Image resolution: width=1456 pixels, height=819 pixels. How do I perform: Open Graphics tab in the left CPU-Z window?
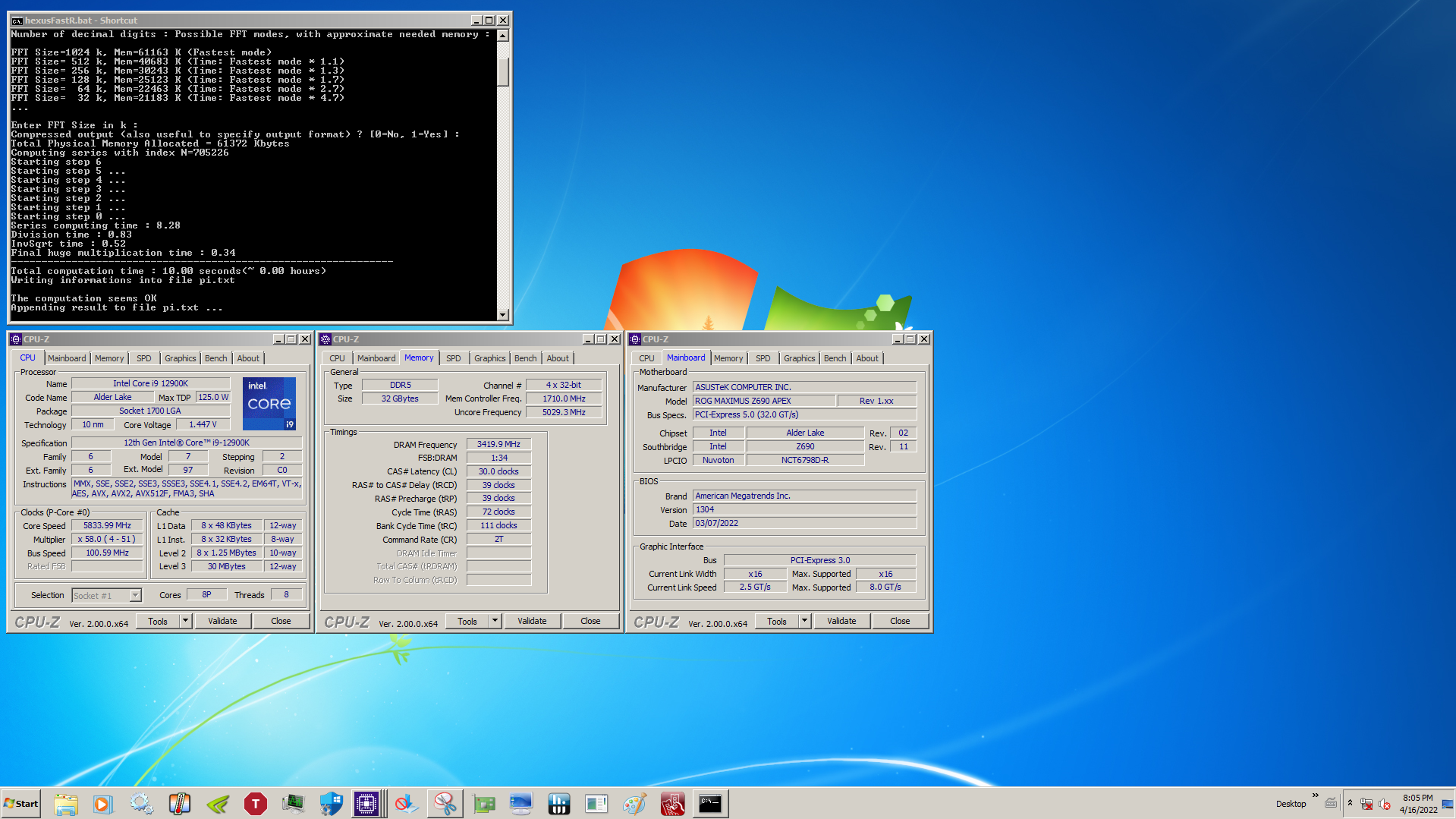[181, 358]
